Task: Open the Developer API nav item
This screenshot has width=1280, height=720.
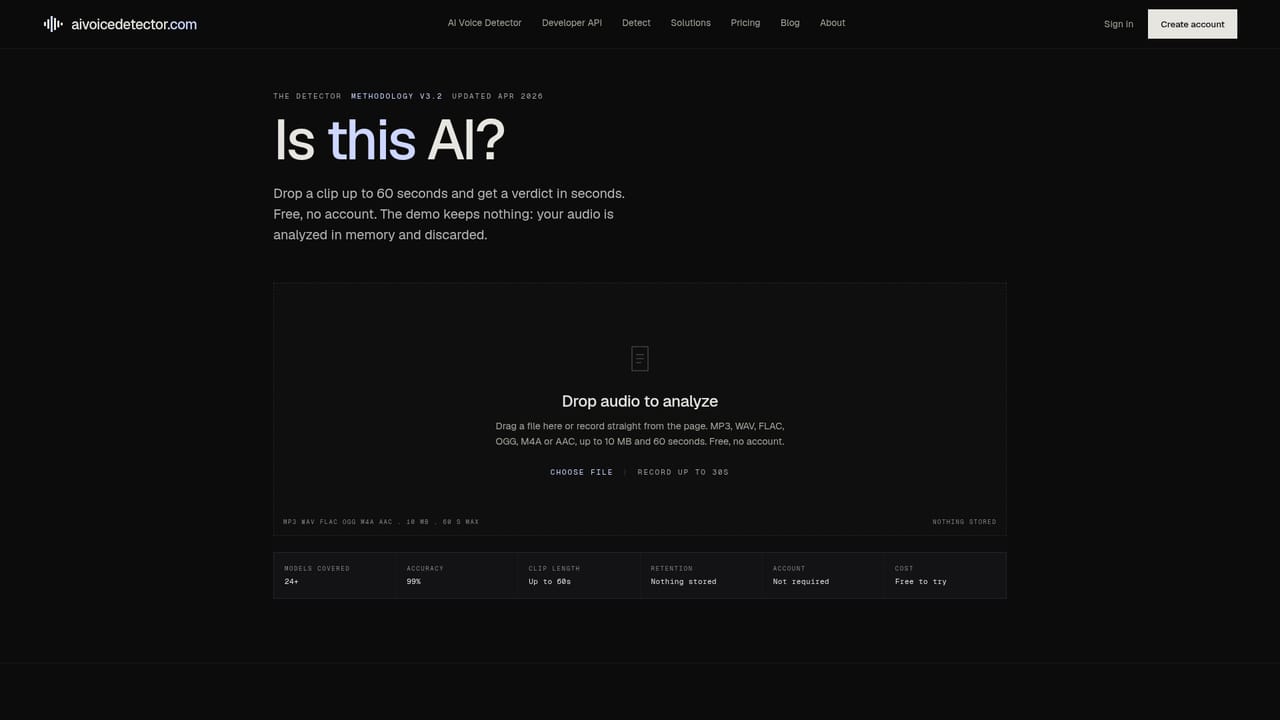Action: (x=572, y=23)
